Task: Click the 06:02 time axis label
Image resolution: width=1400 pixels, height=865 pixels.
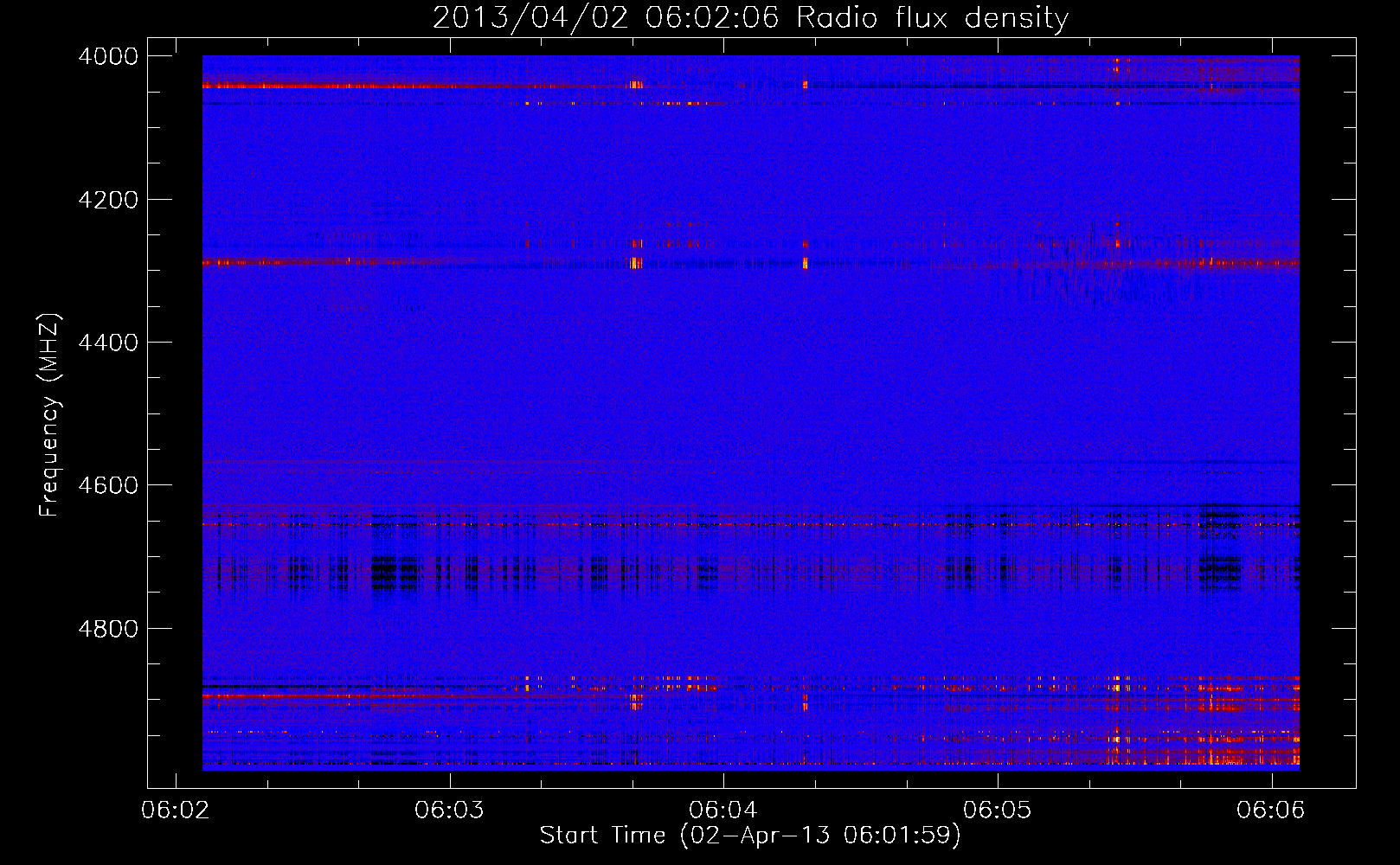Action: point(176,811)
